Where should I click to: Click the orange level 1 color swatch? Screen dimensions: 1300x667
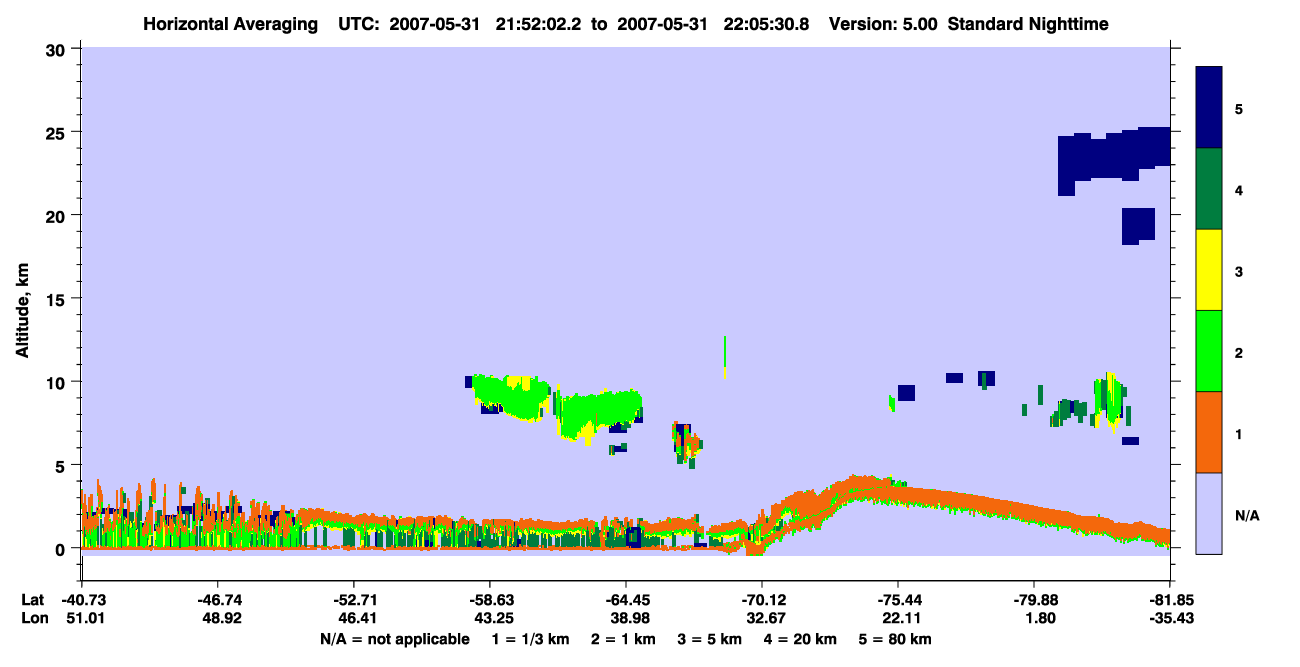coord(1209,431)
